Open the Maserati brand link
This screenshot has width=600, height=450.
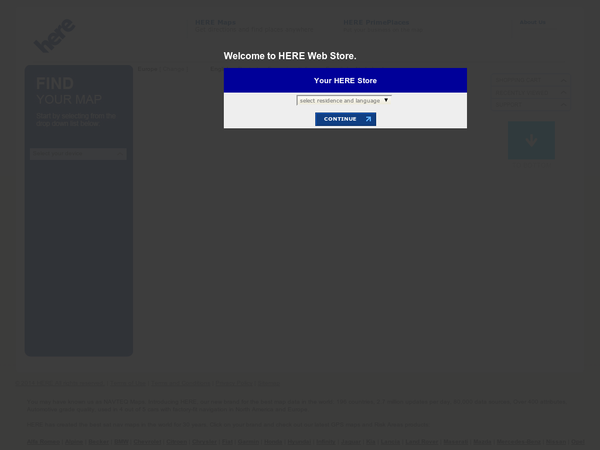pyautogui.click(x=455, y=442)
